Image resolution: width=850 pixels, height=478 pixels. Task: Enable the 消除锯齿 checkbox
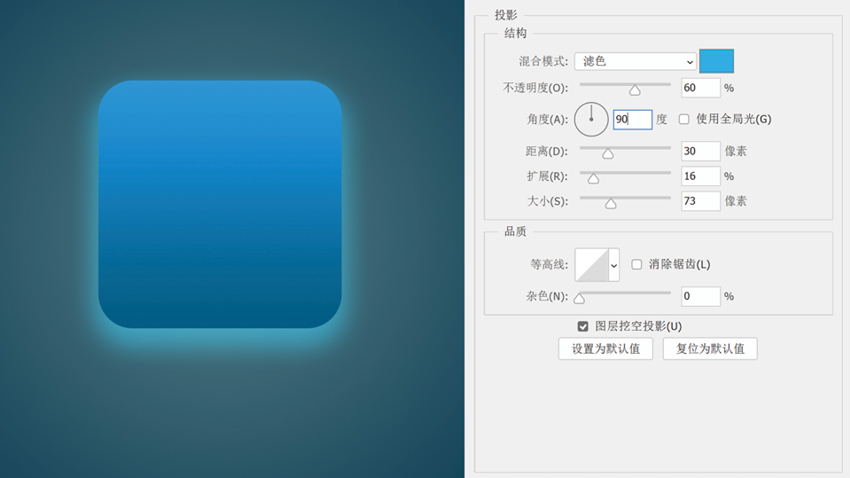(x=637, y=264)
